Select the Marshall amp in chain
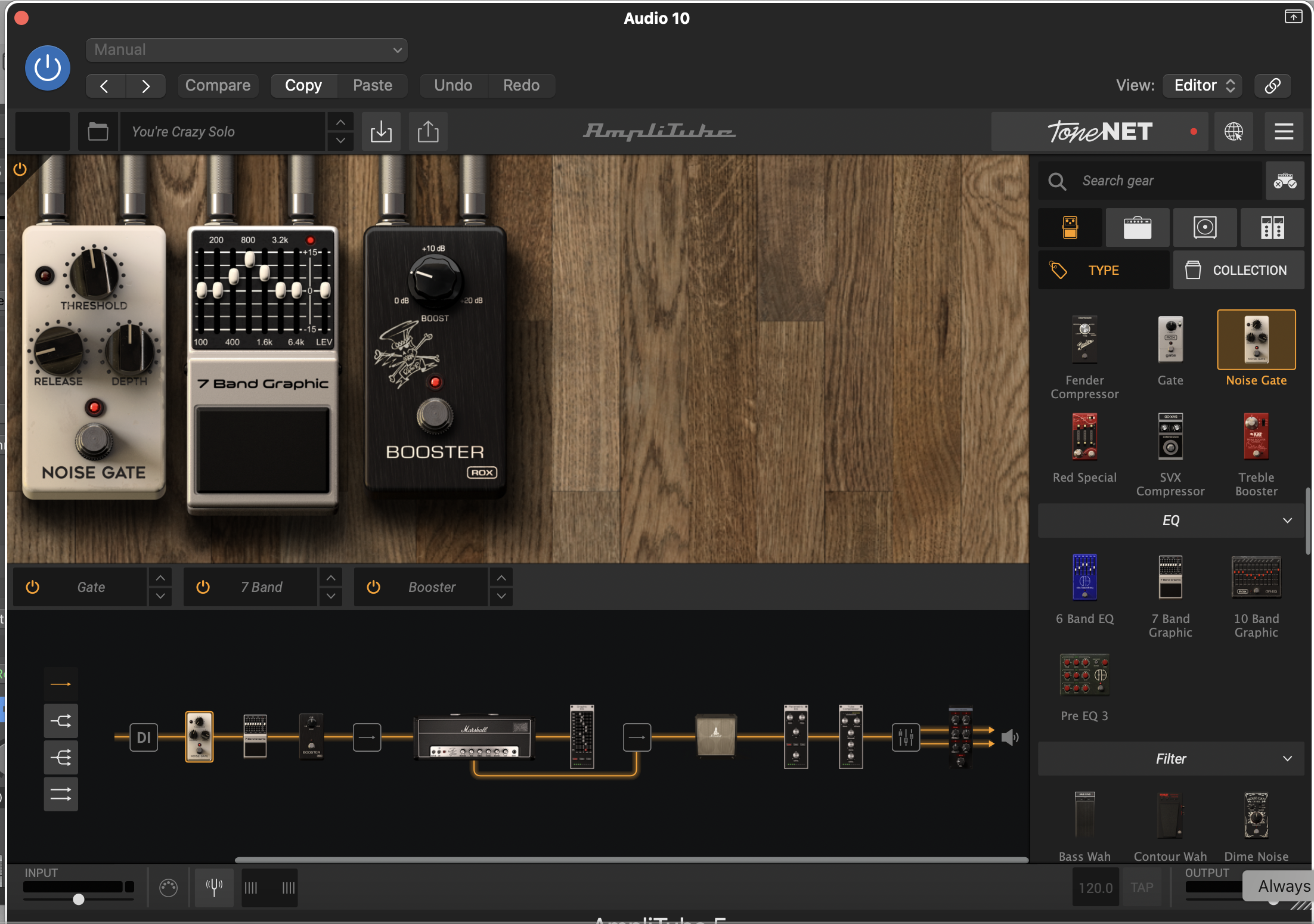 (474, 737)
